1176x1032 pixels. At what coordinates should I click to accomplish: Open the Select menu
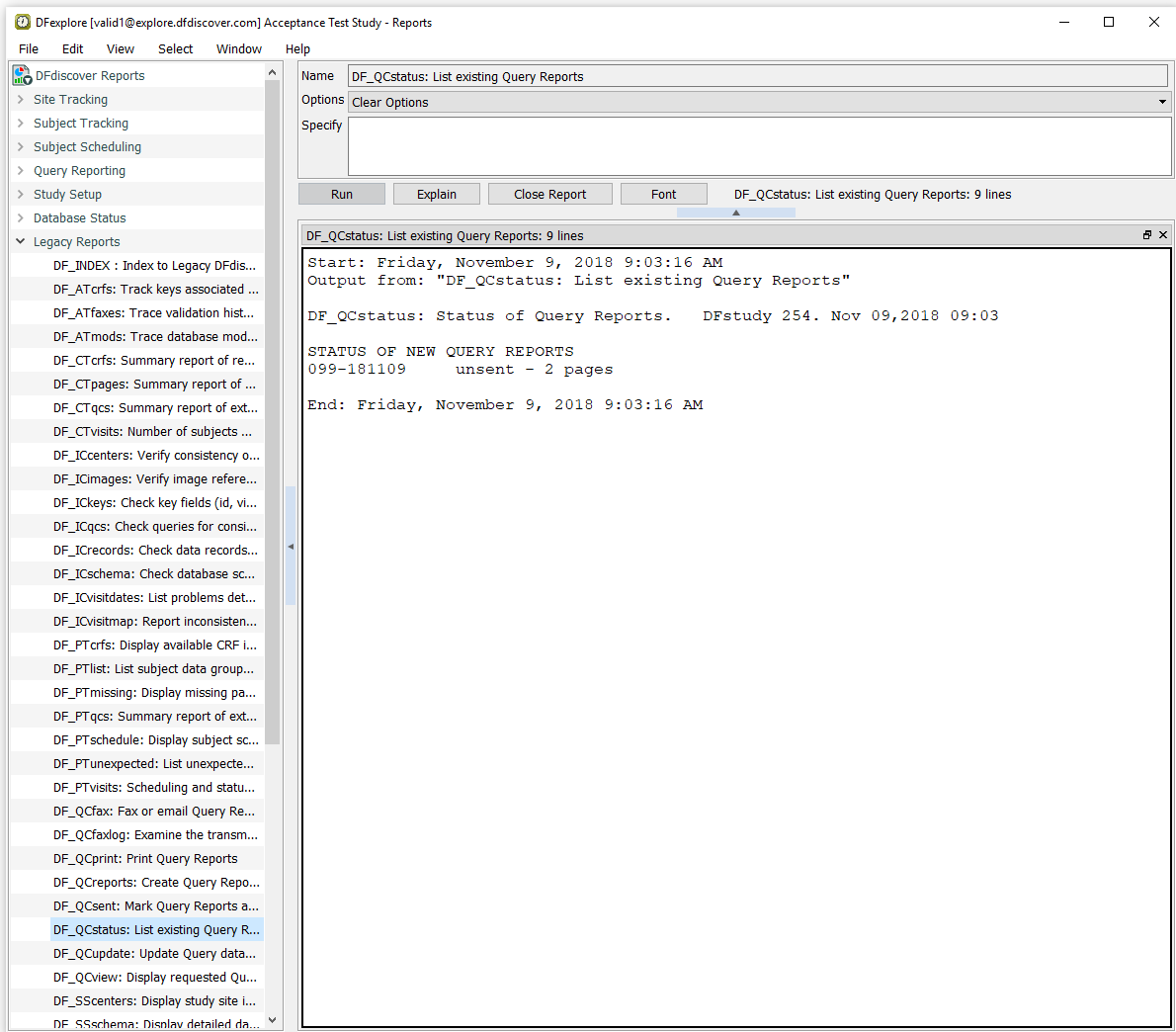click(175, 48)
